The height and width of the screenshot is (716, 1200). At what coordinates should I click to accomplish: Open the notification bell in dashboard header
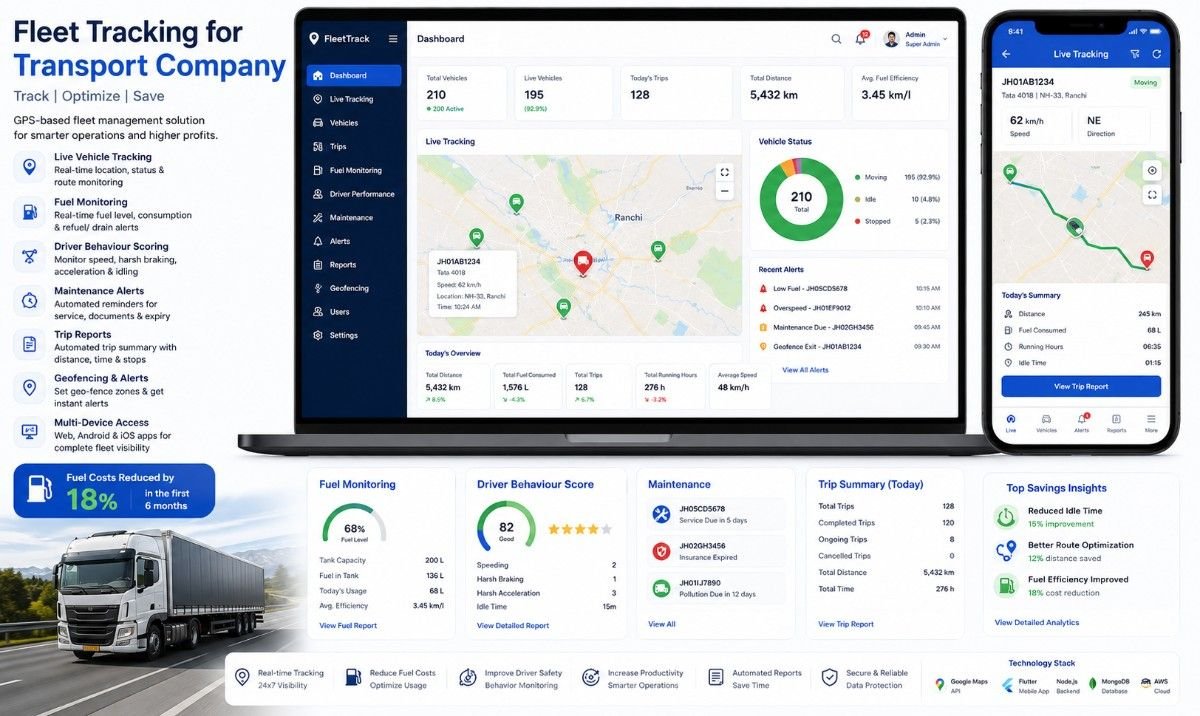tap(860, 39)
